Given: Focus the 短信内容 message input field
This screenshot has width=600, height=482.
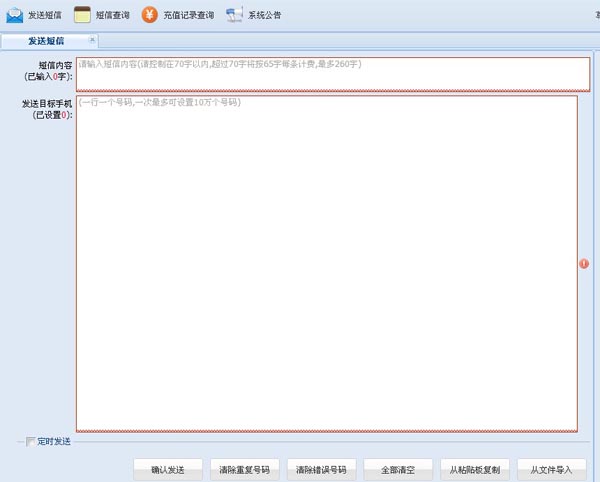Looking at the screenshot, I should click(x=332, y=74).
